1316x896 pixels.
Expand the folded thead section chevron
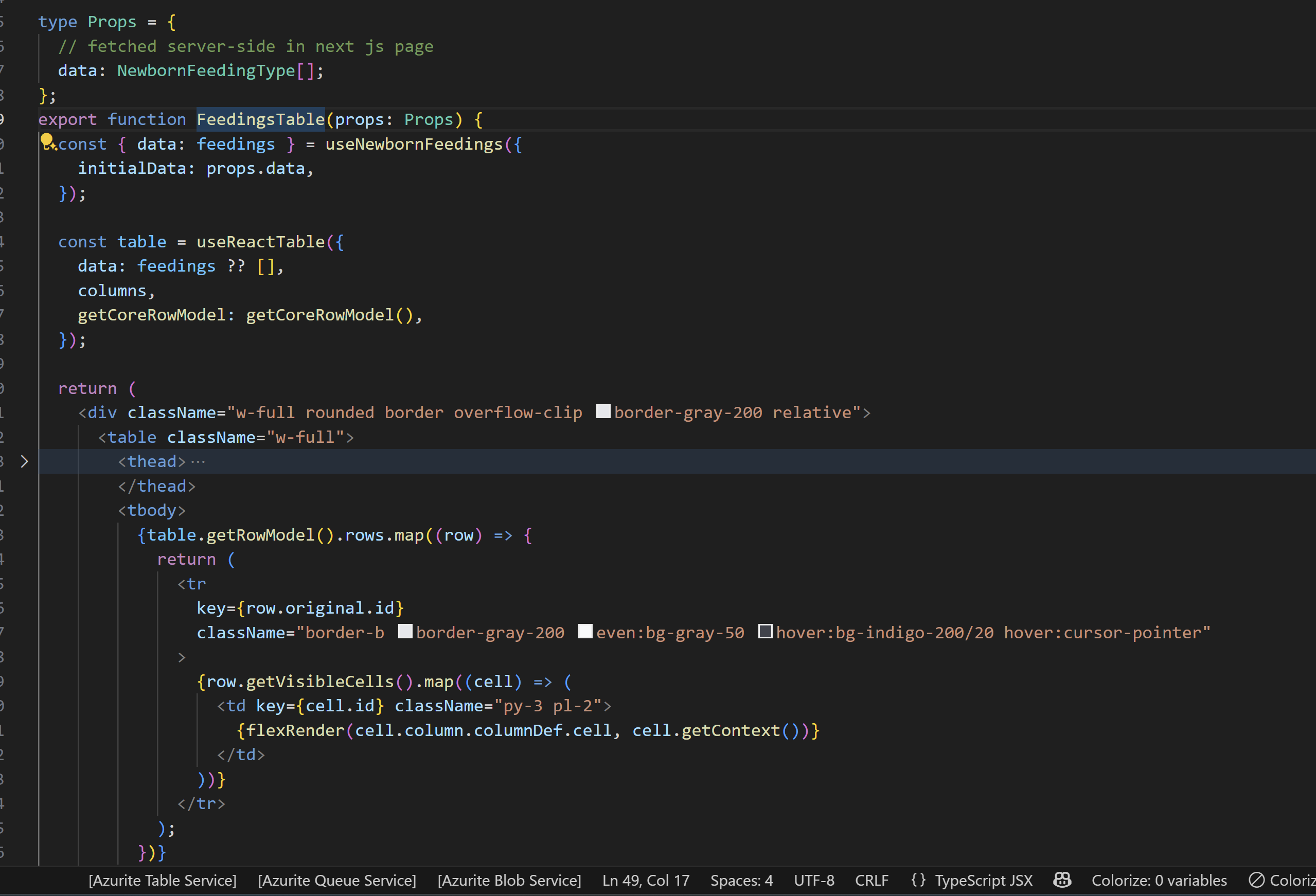24,461
